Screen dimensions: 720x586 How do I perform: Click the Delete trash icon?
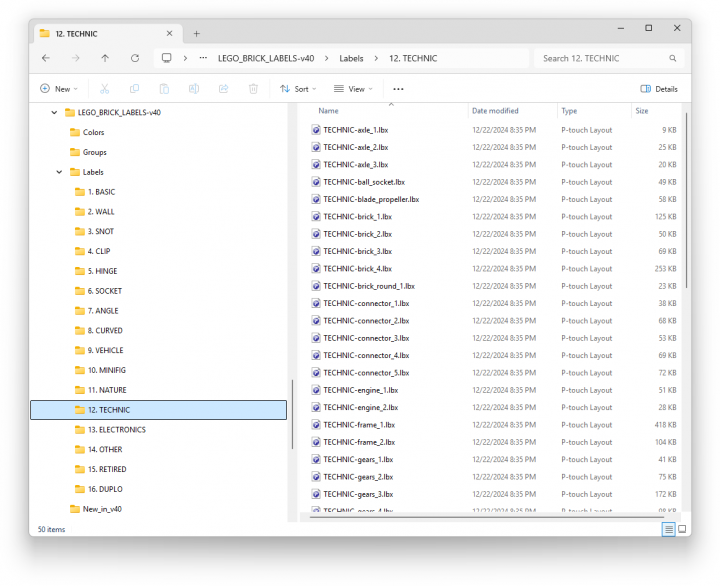(253, 89)
